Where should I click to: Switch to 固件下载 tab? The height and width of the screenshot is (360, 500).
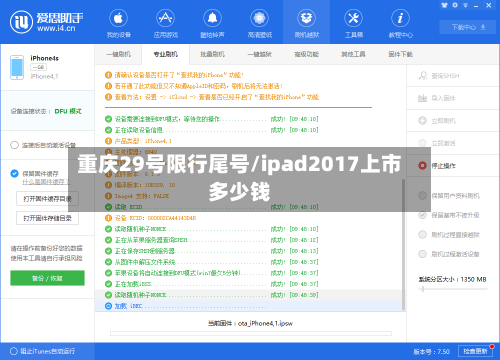[400, 54]
